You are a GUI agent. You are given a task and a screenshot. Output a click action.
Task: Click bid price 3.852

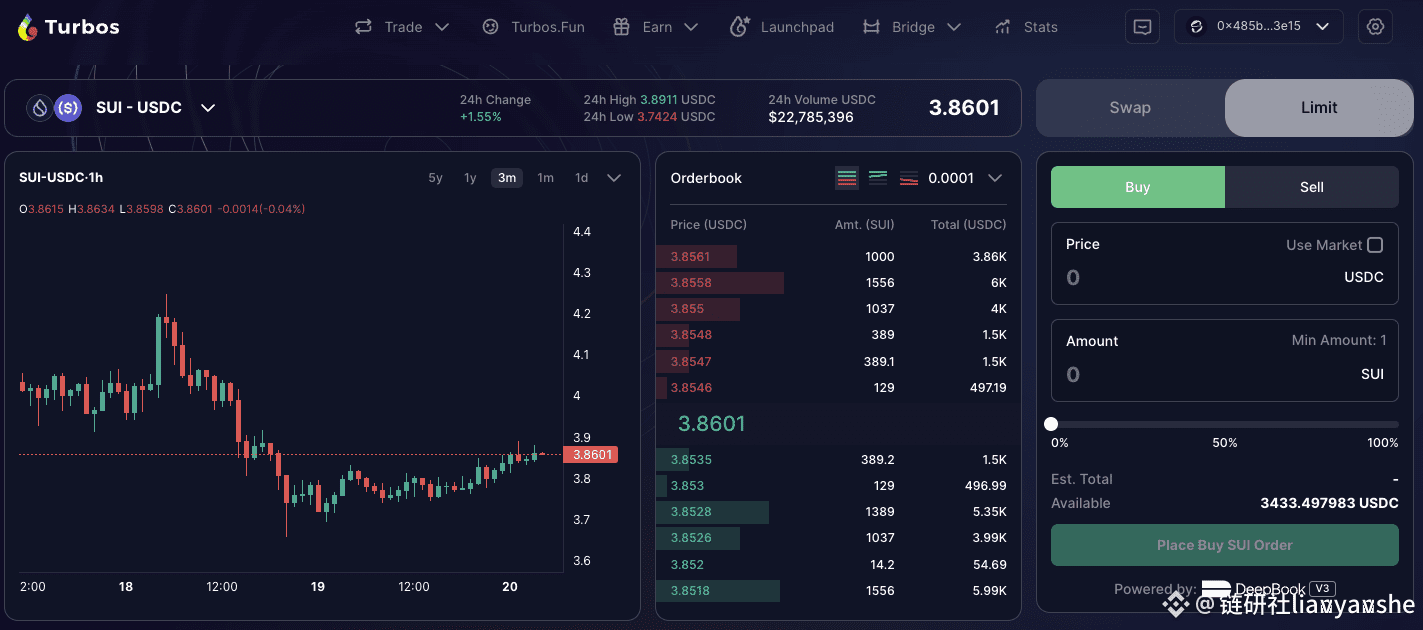pos(687,565)
